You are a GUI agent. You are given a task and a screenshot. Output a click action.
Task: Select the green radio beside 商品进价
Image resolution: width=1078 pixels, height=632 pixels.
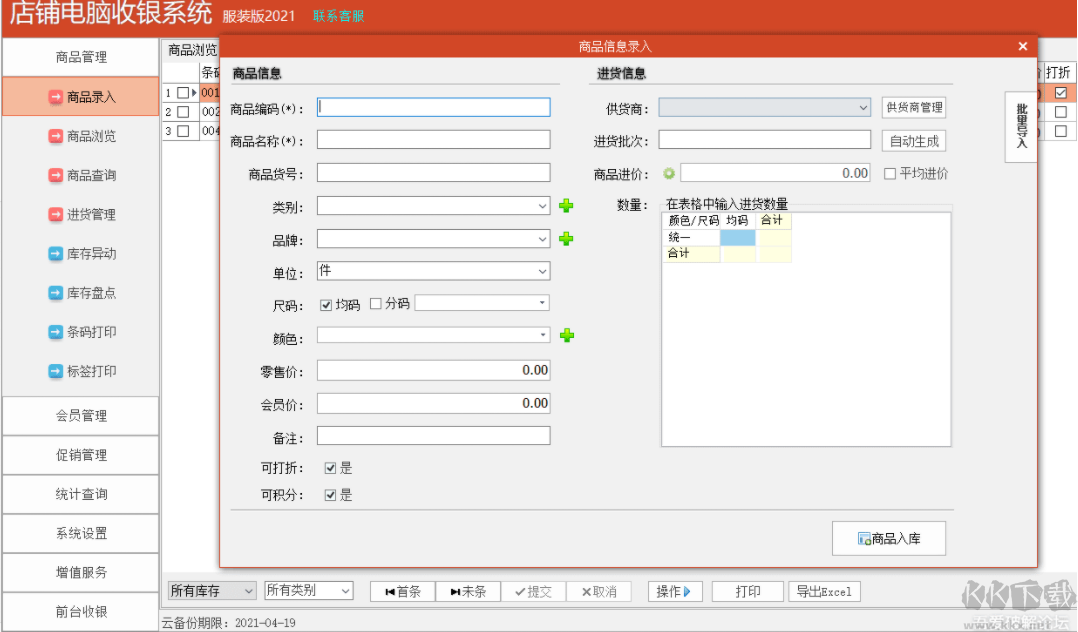tap(668, 172)
